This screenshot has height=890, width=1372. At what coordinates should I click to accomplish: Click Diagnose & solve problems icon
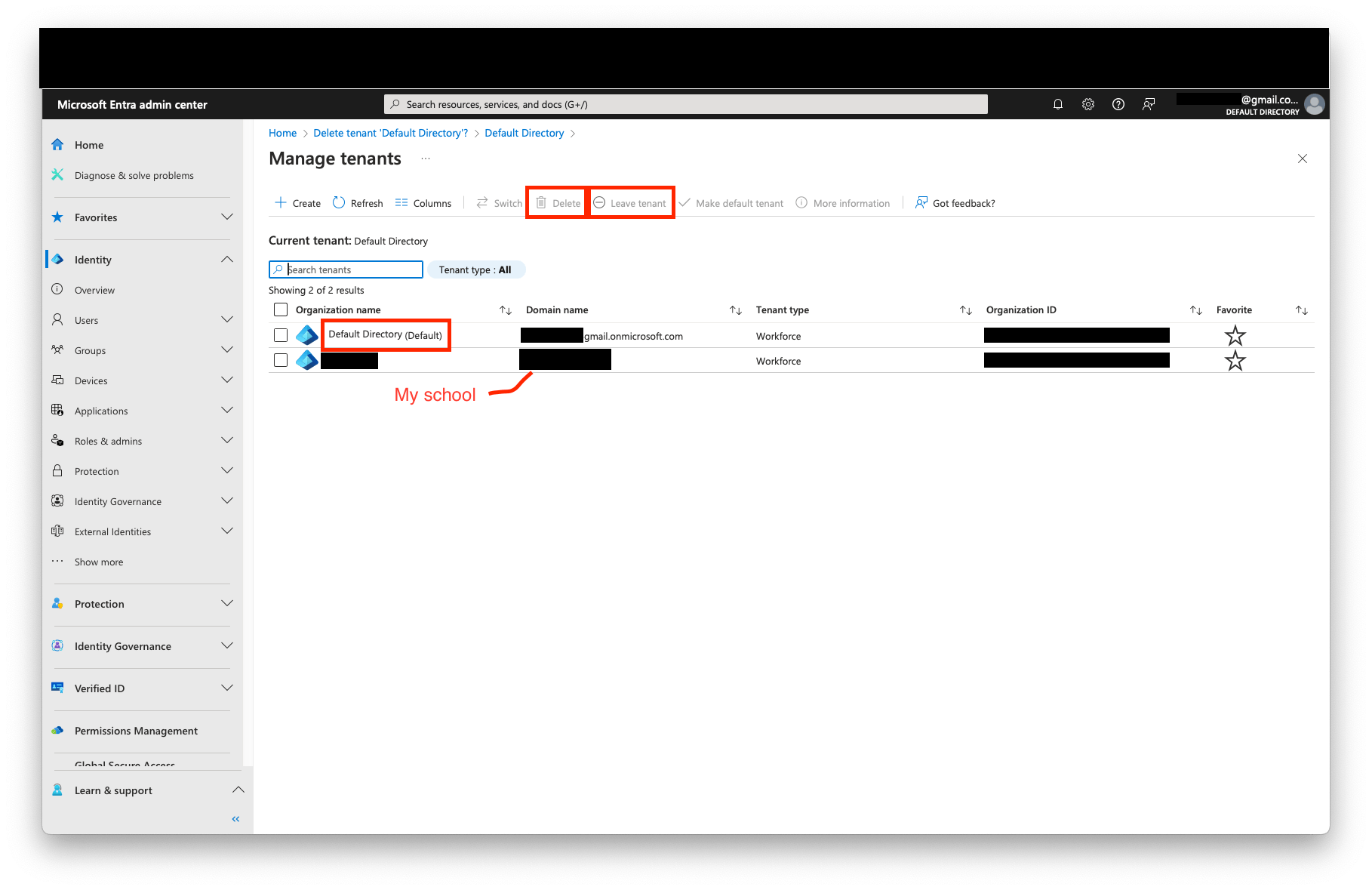click(57, 174)
